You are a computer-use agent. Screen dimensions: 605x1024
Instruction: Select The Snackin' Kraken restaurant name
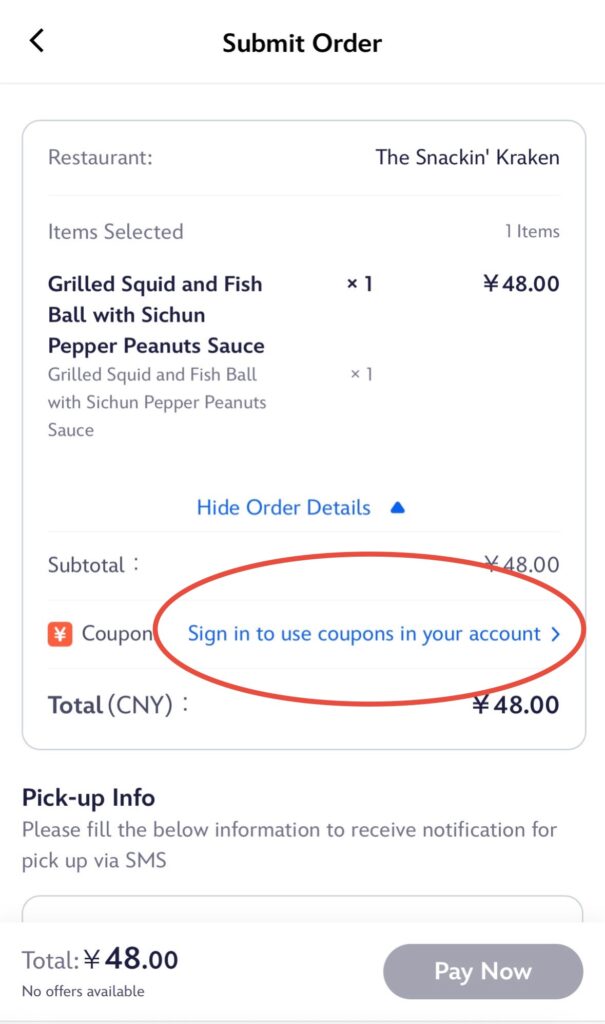click(x=467, y=157)
